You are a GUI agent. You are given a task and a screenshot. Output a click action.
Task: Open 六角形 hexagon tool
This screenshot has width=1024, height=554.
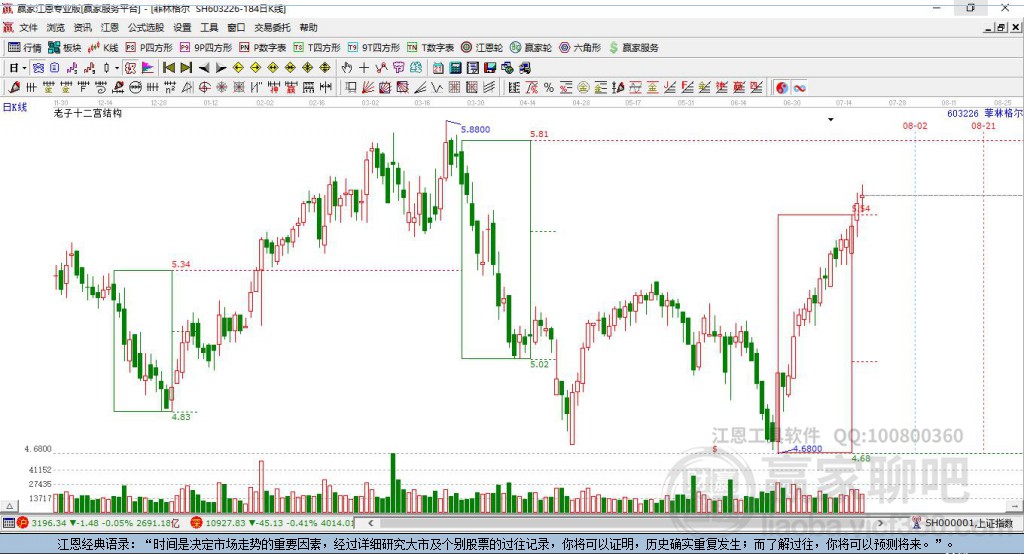point(580,48)
